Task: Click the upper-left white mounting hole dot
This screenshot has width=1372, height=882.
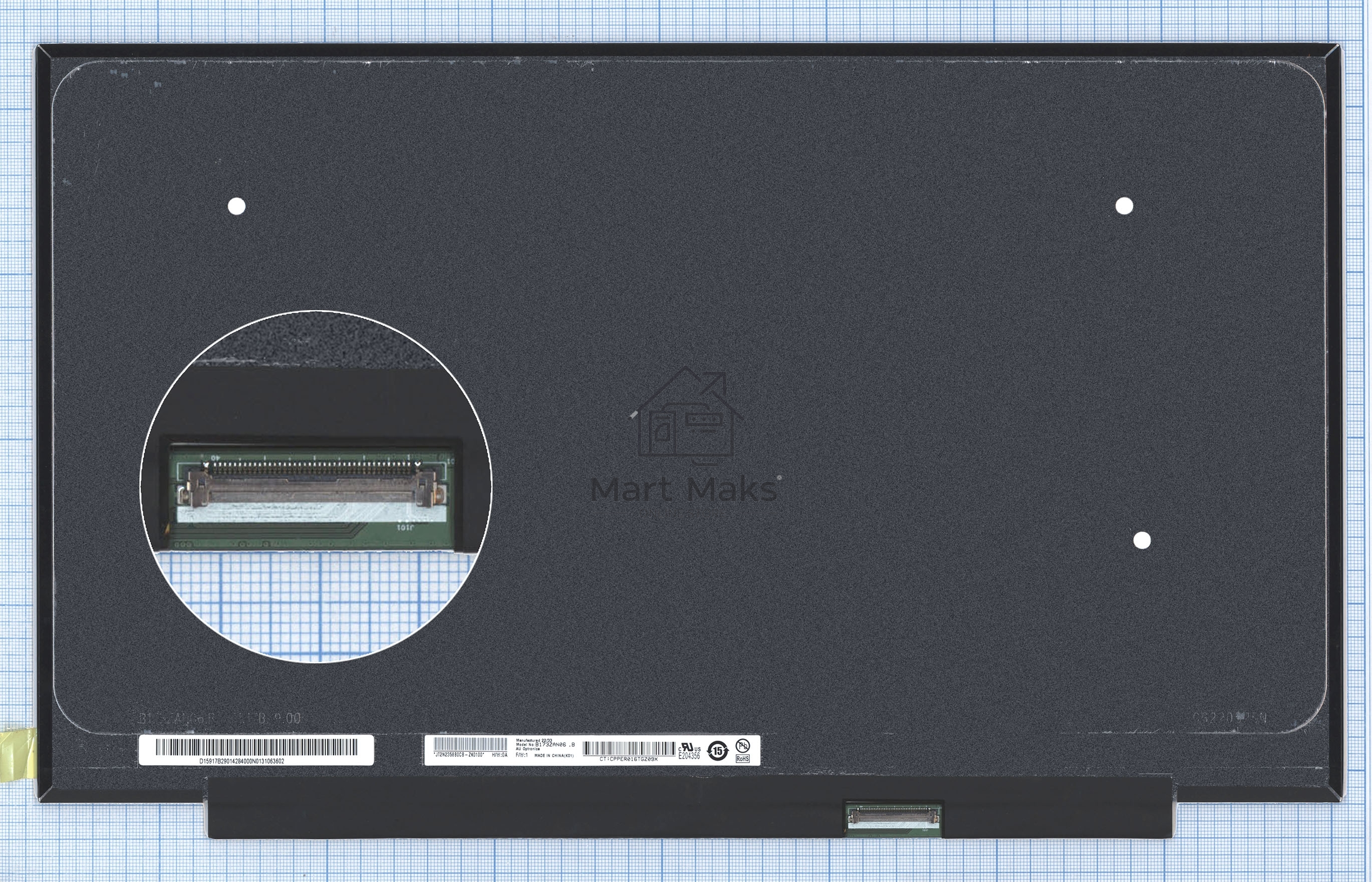Action: click(236, 206)
